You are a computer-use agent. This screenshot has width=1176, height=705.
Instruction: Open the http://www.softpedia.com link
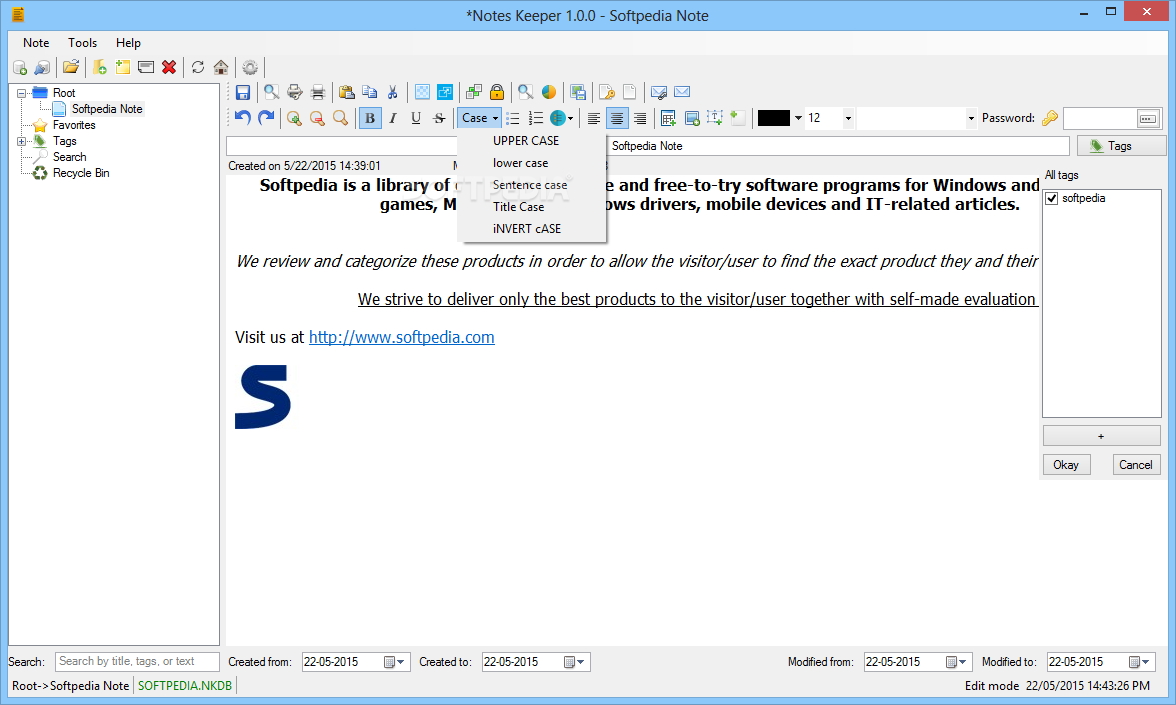click(401, 338)
